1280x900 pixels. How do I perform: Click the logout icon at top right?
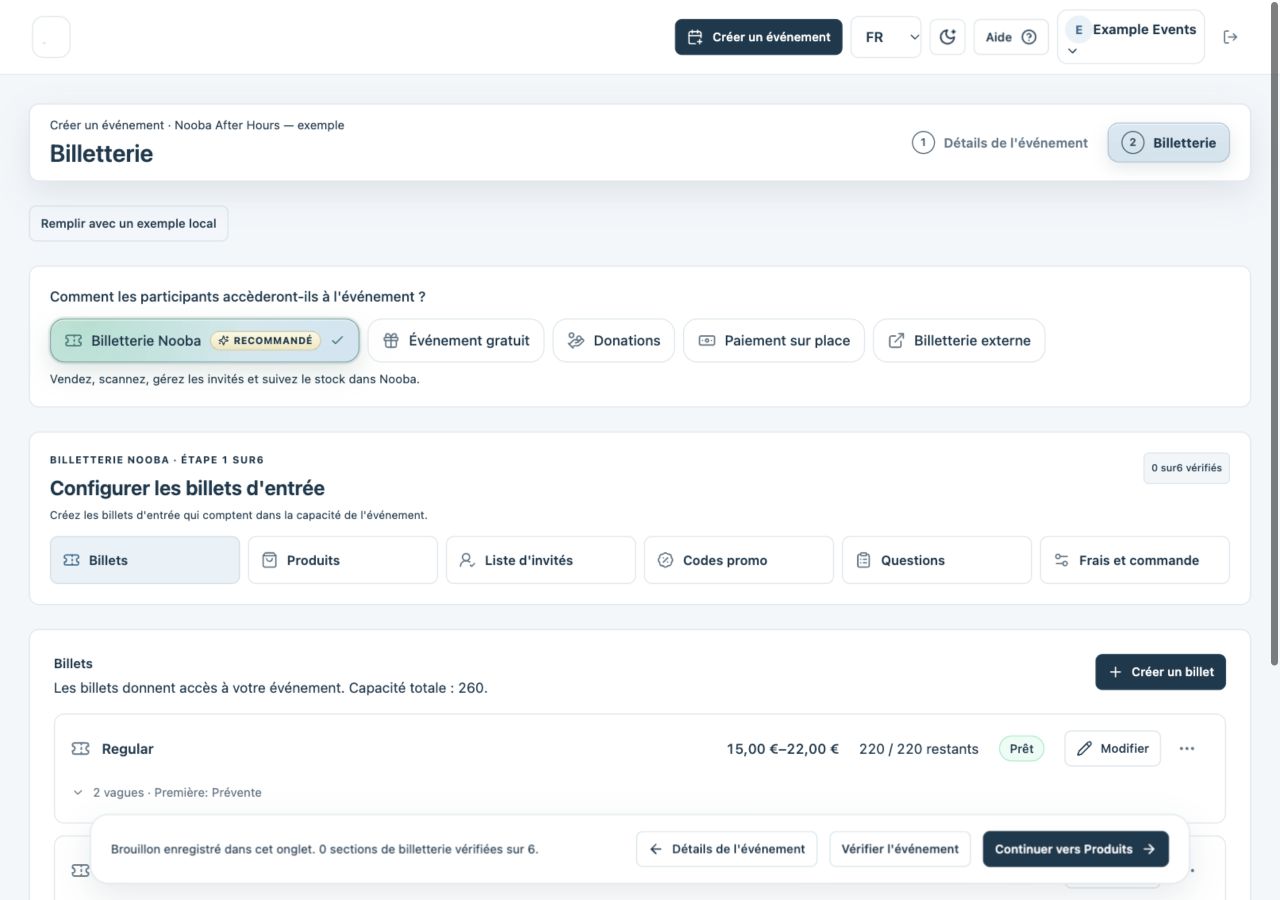click(1230, 37)
